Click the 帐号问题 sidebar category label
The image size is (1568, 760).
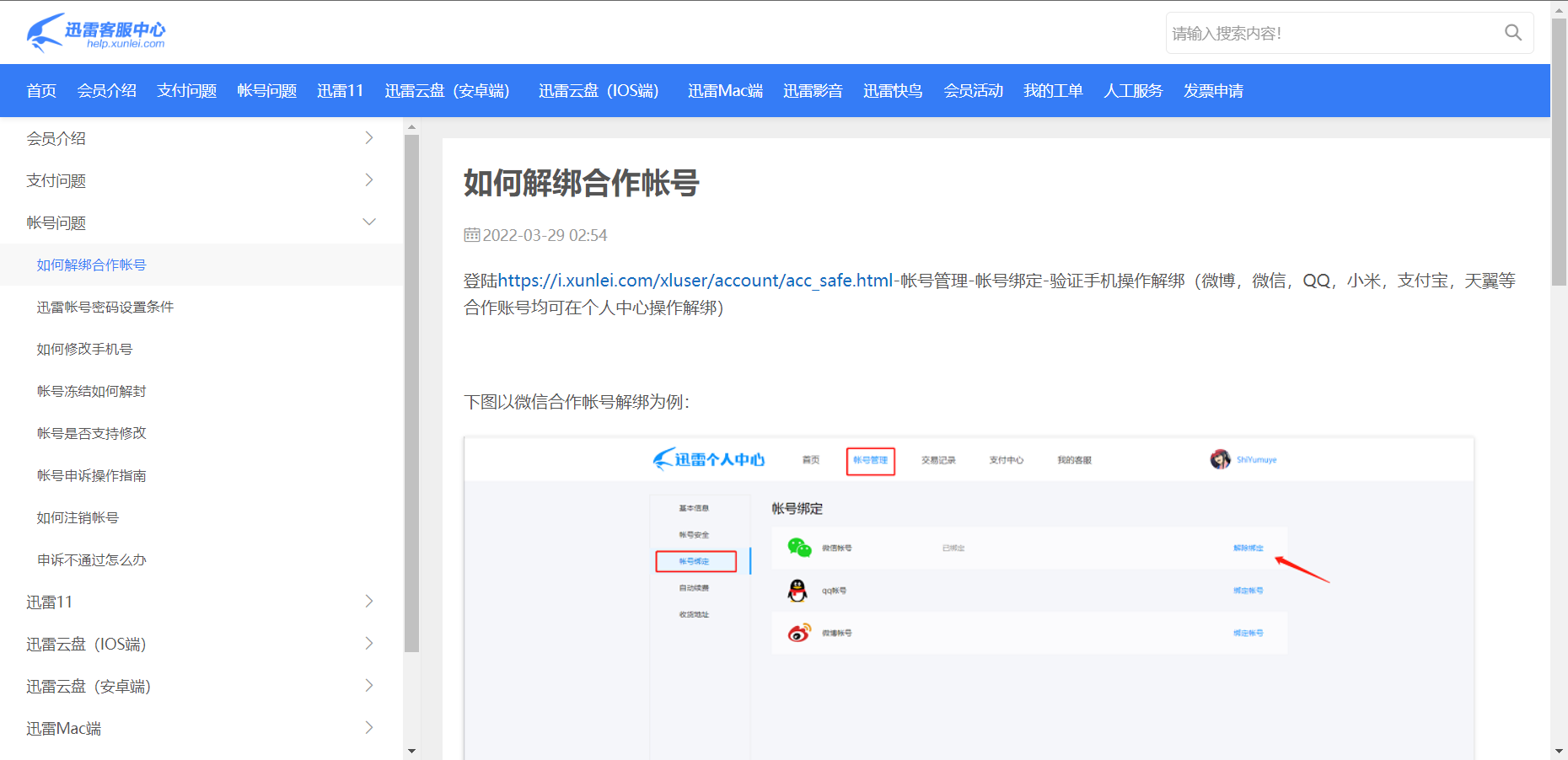pos(56,222)
